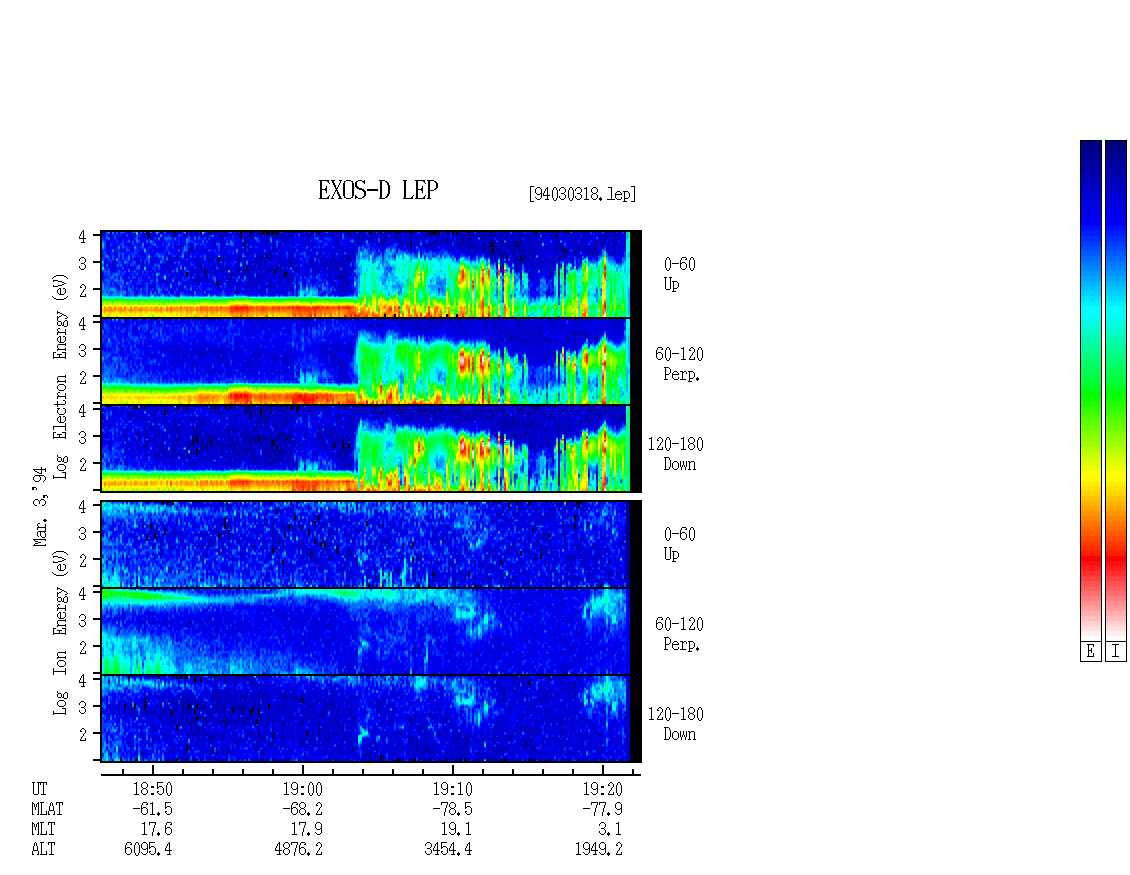
Task: Click the 19:20 UT time value
Action: [602, 789]
